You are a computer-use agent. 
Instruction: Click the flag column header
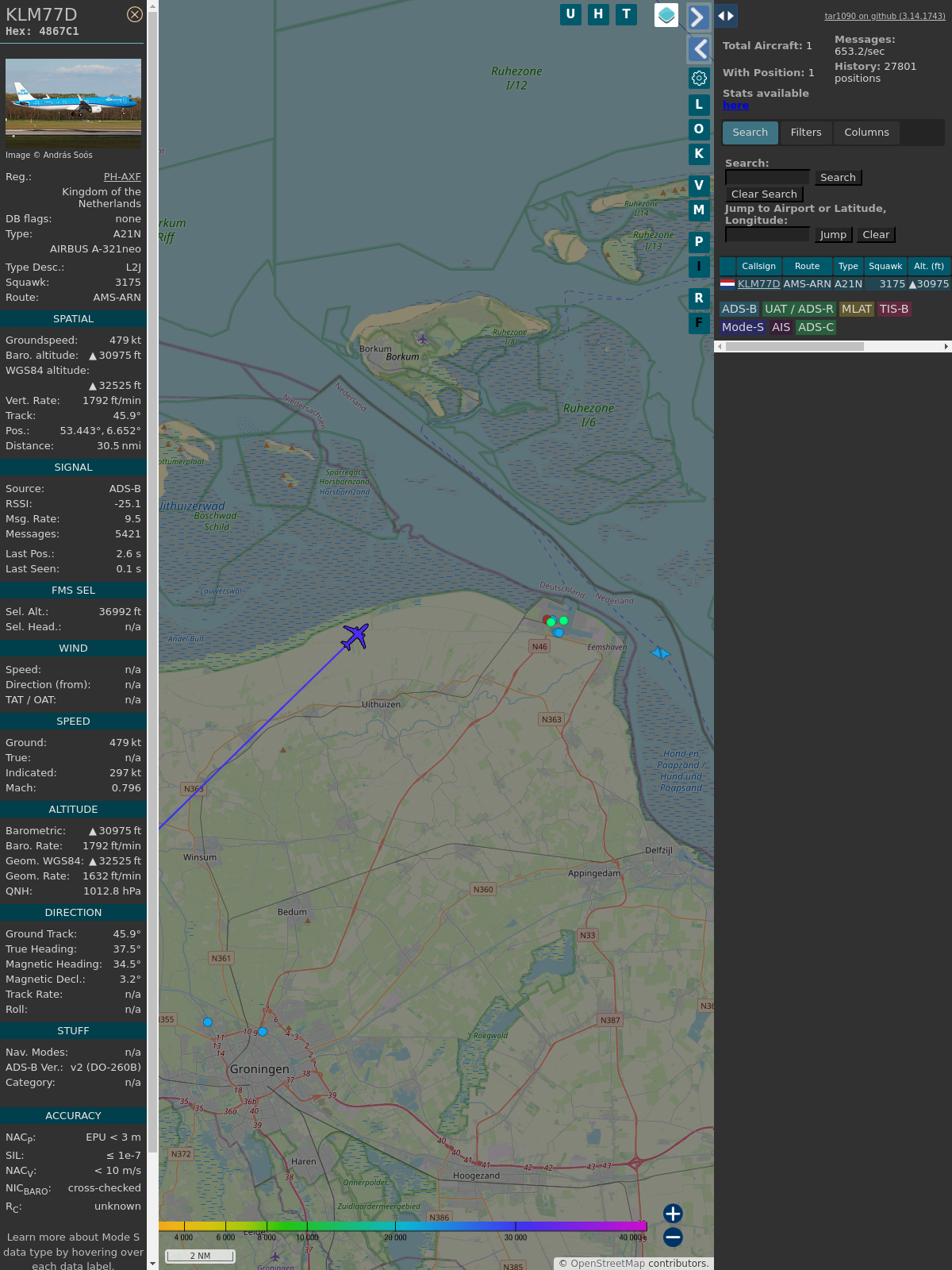pos(727,267)
